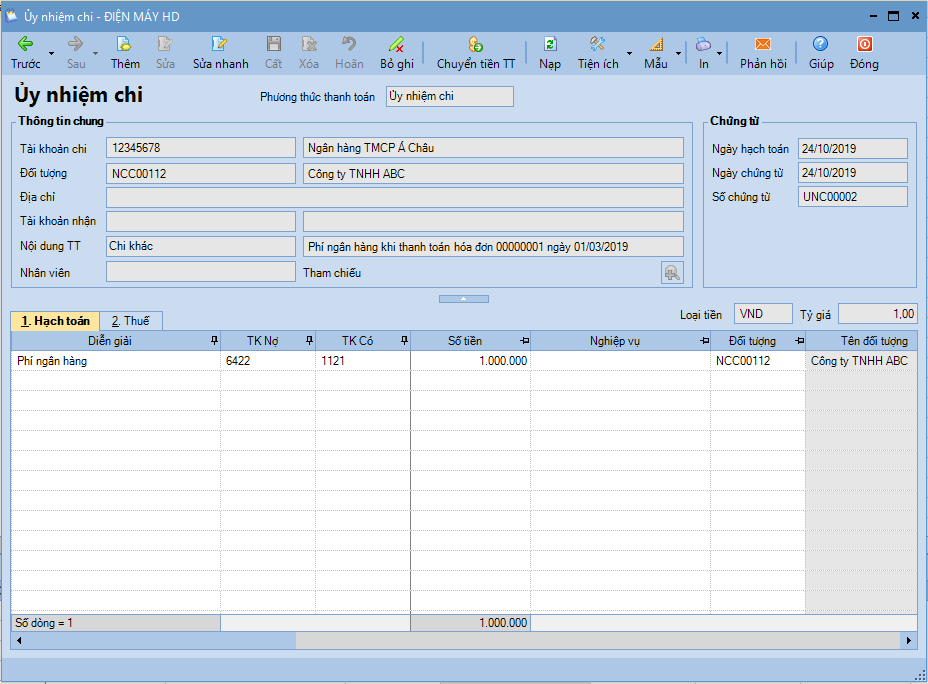The height and width of the screenshot is (684, 928).
Task: Click the Tỷ giá exchange rate field
Action: coord(878,314)
